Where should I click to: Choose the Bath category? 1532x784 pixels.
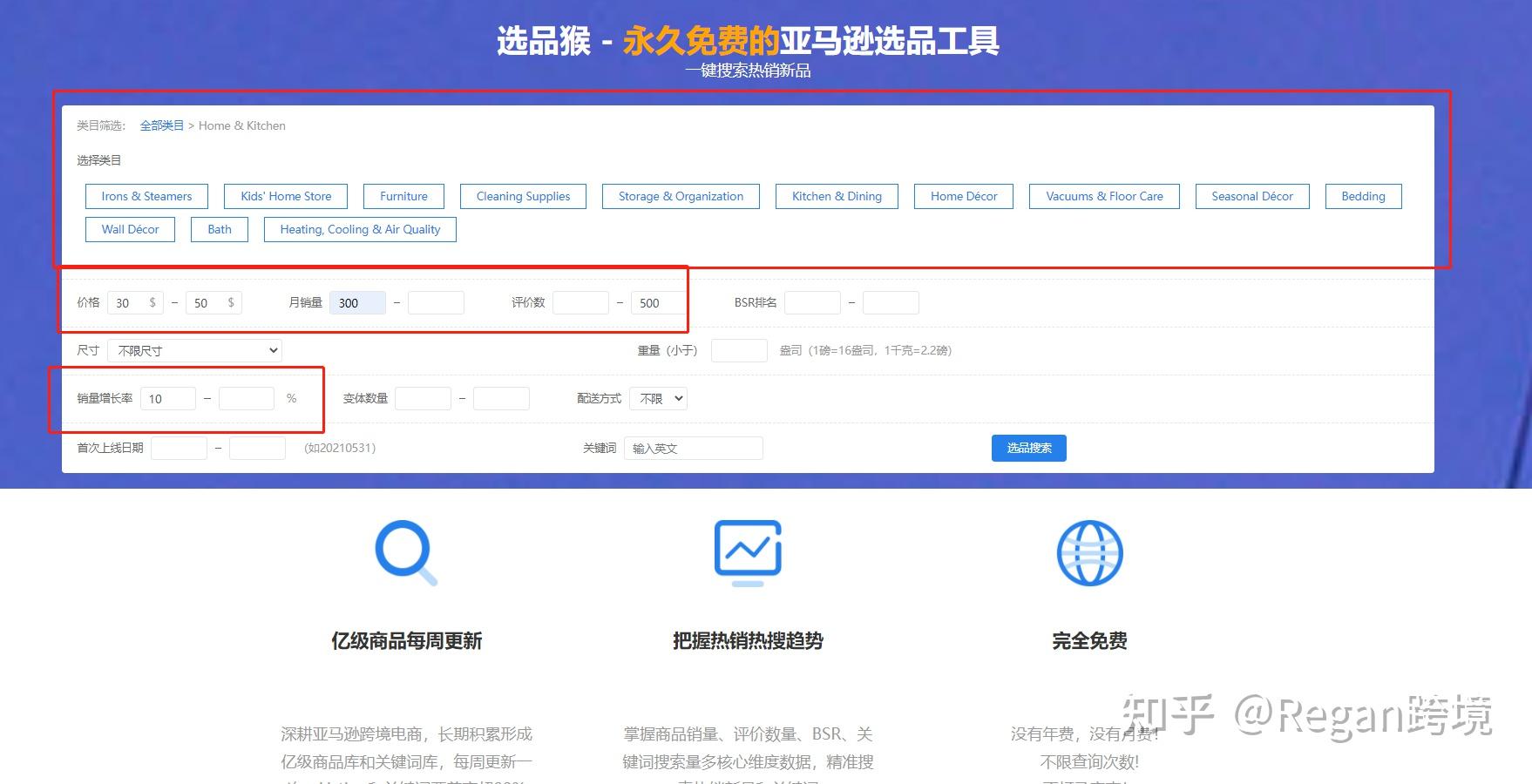220,229
